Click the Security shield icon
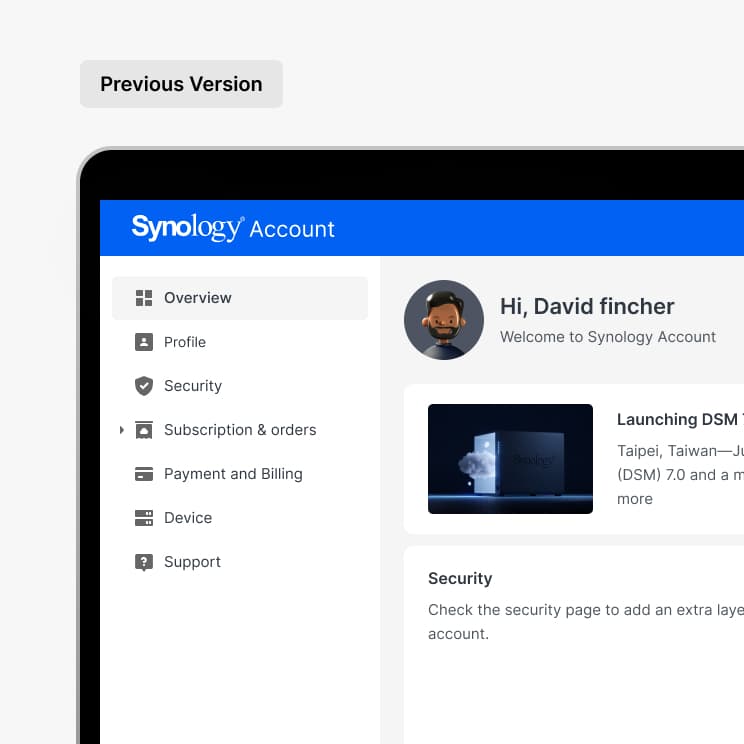 [144, 386]
